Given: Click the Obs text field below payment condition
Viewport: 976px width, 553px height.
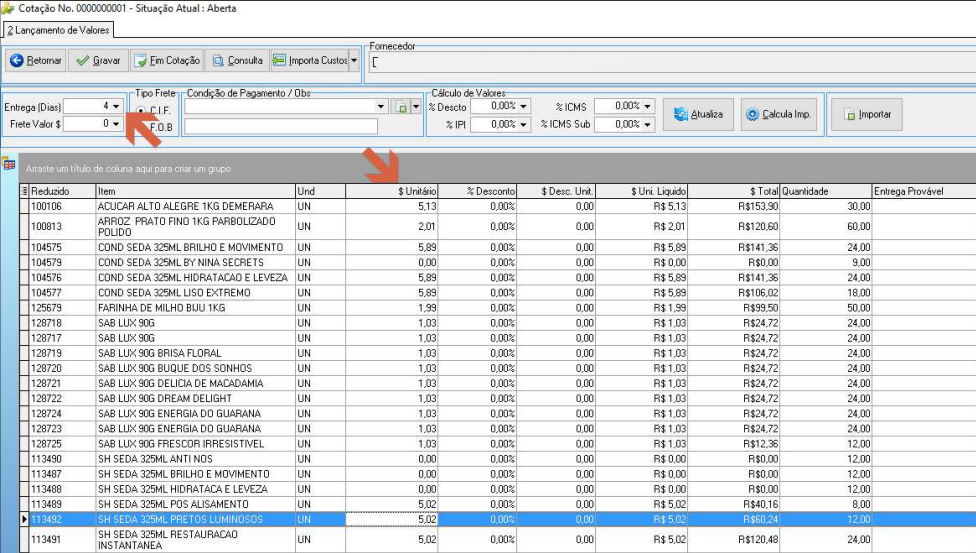Looking at the screenshot, I should pyautogui.click(x=281, y=126).
